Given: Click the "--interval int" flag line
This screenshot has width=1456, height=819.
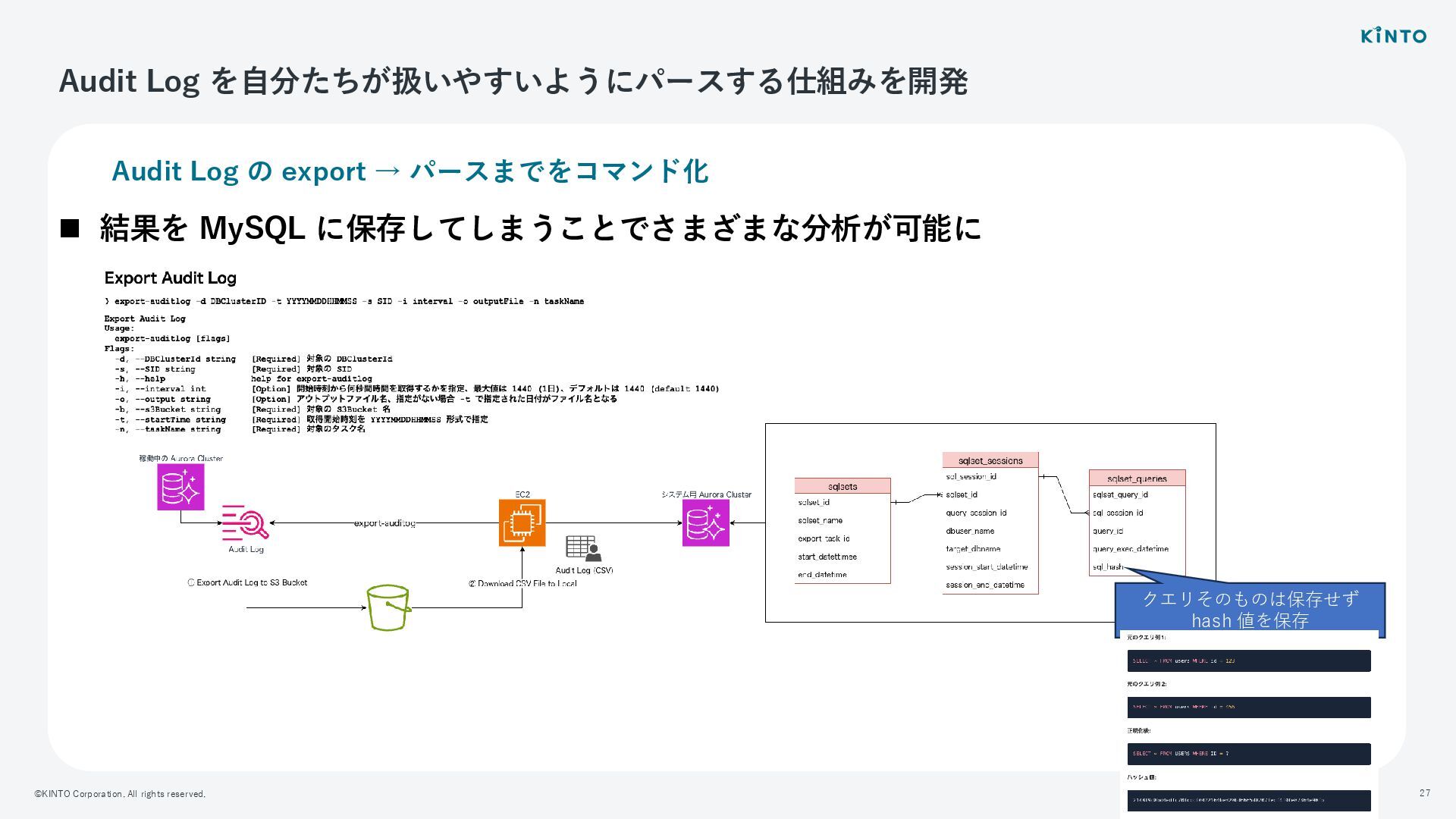Looking at the screenshot, I should [416, 388].
